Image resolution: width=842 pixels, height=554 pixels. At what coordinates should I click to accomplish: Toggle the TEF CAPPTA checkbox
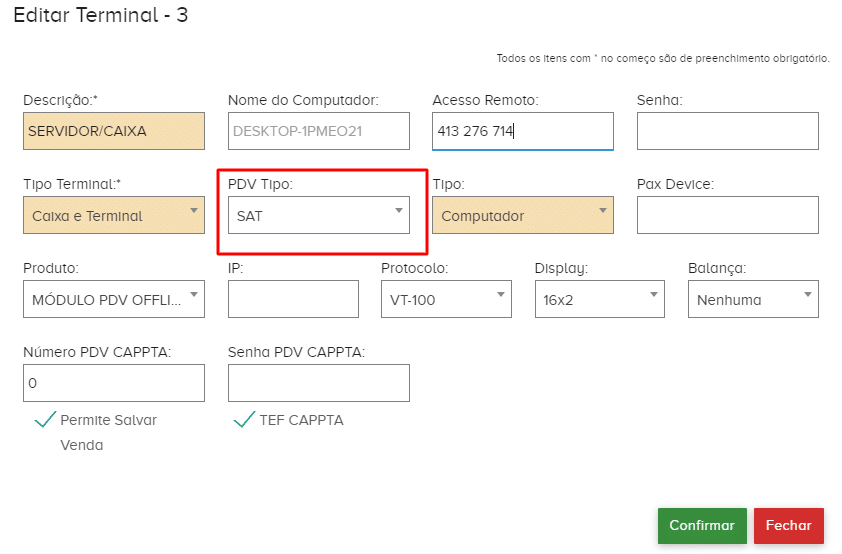243,420
